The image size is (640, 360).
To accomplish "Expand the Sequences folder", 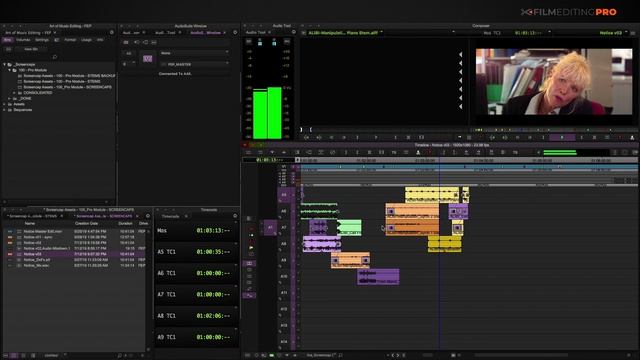I will [x=4, y=110].
